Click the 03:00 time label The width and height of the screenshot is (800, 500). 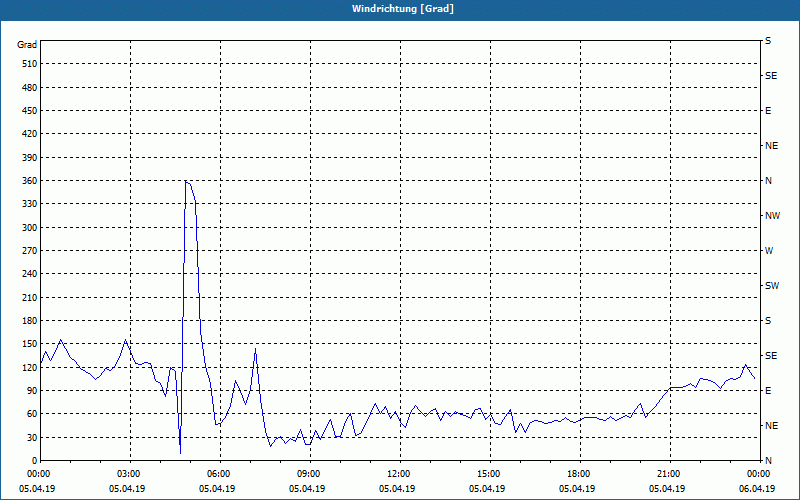click(x=128, y=474)
